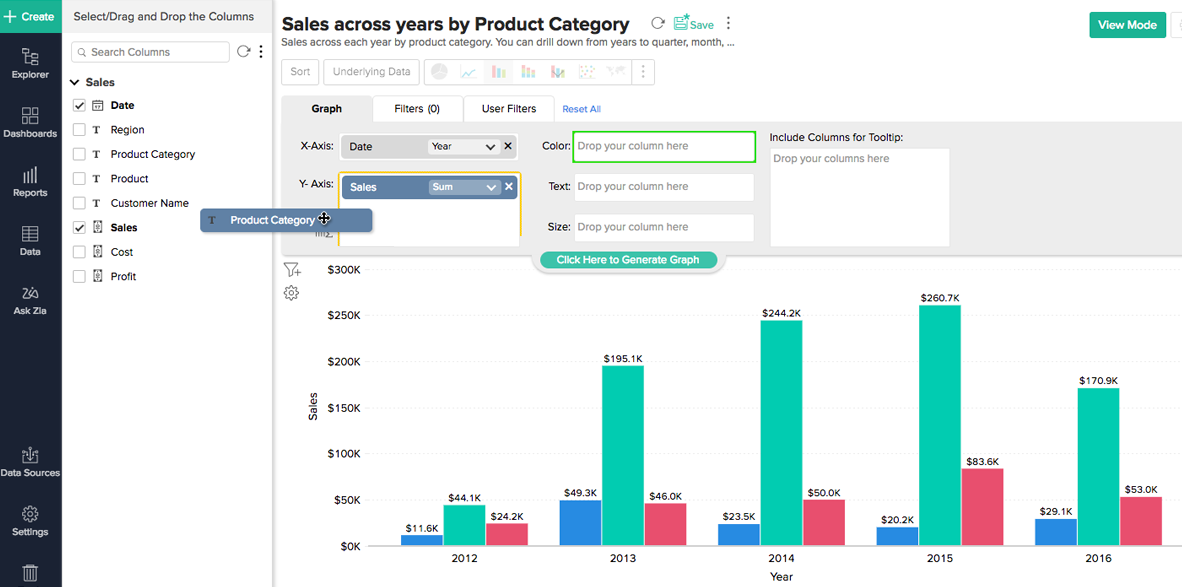
Task: Open report title more options menu
Action: [728, 24]
